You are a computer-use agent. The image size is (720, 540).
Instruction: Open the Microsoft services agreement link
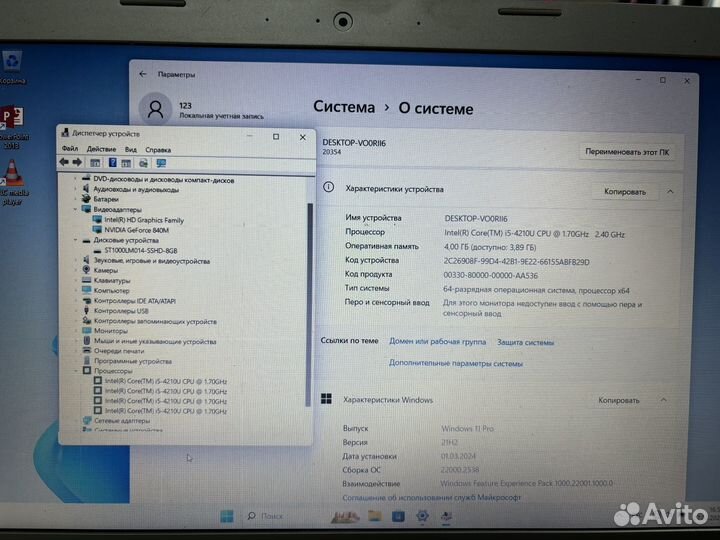(x=432, y=497)
